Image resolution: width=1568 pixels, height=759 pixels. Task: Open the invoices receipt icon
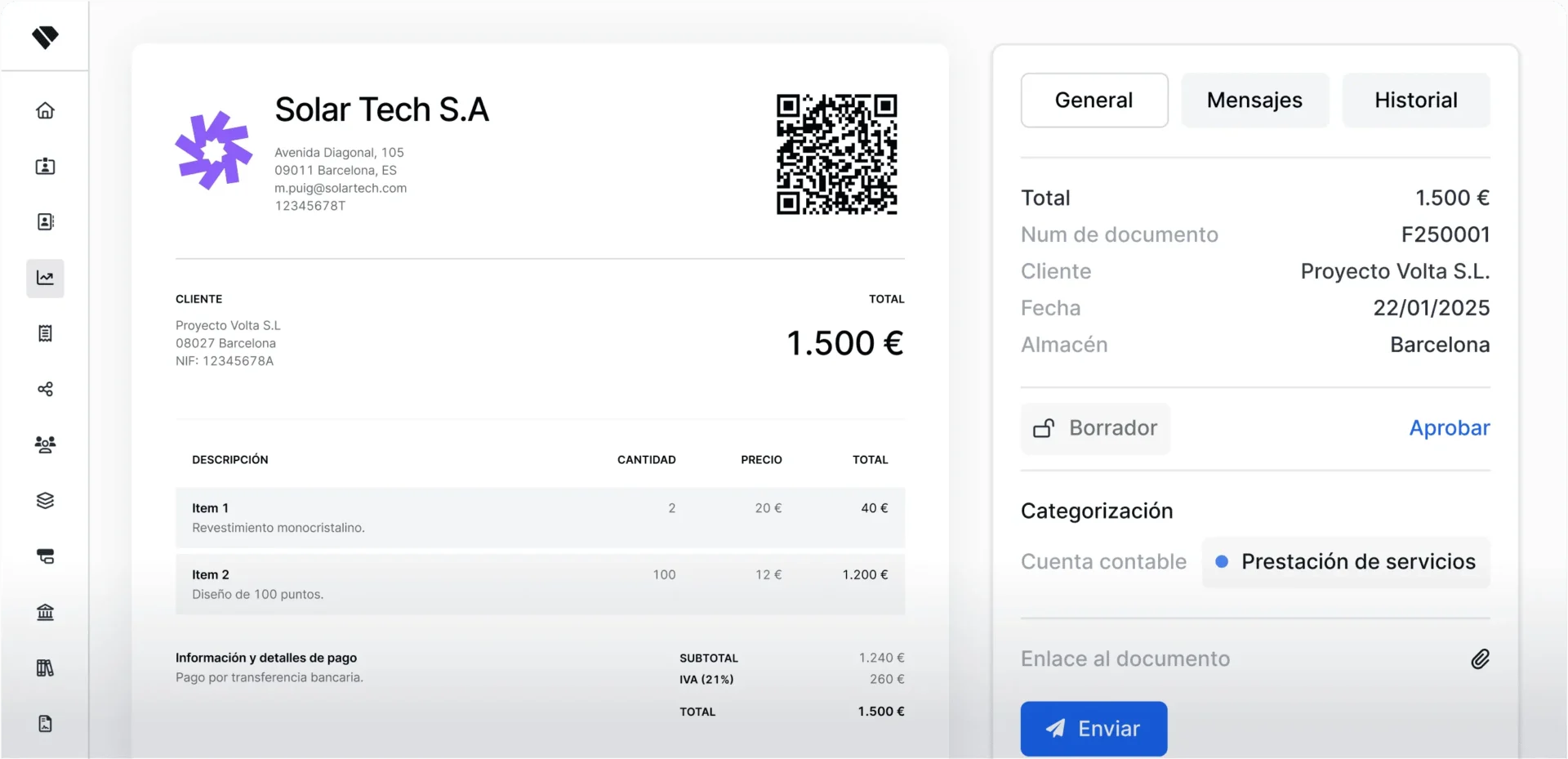[46, 333]
